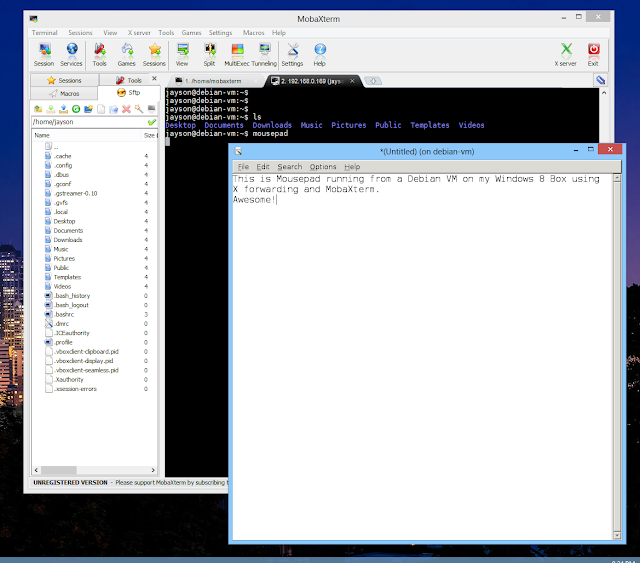Click the terminal icon in SFTP toolbar
Screen dimensions: 640x563
coord(151,109)
